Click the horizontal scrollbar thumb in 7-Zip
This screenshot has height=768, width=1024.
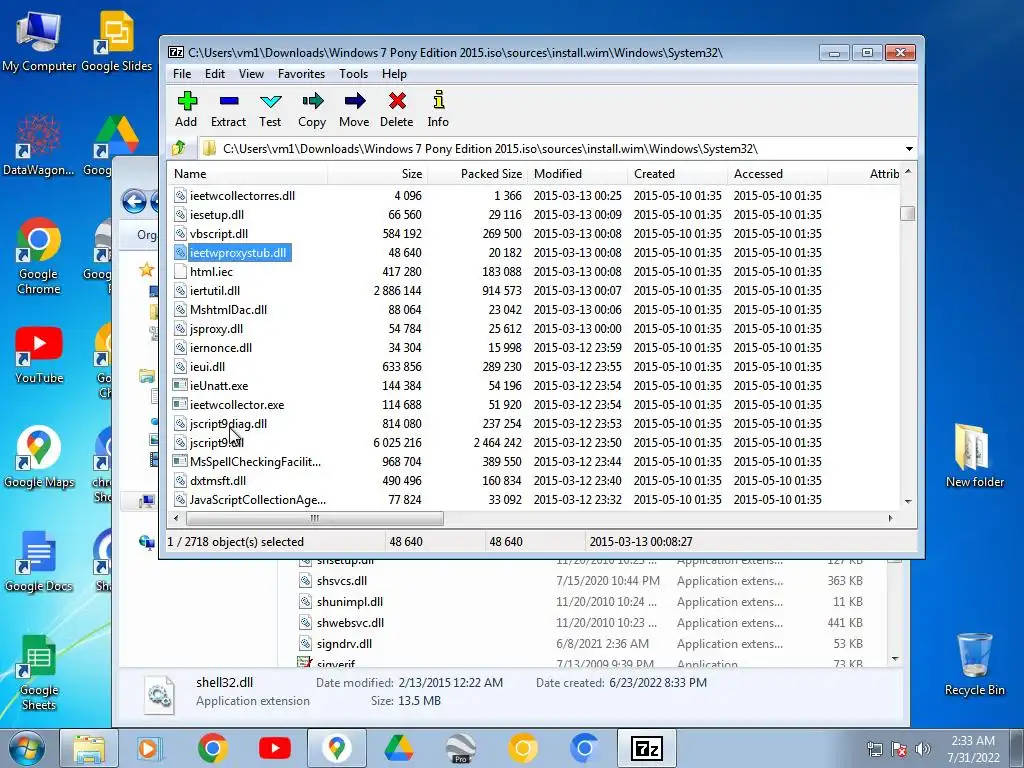pos(315,519)
